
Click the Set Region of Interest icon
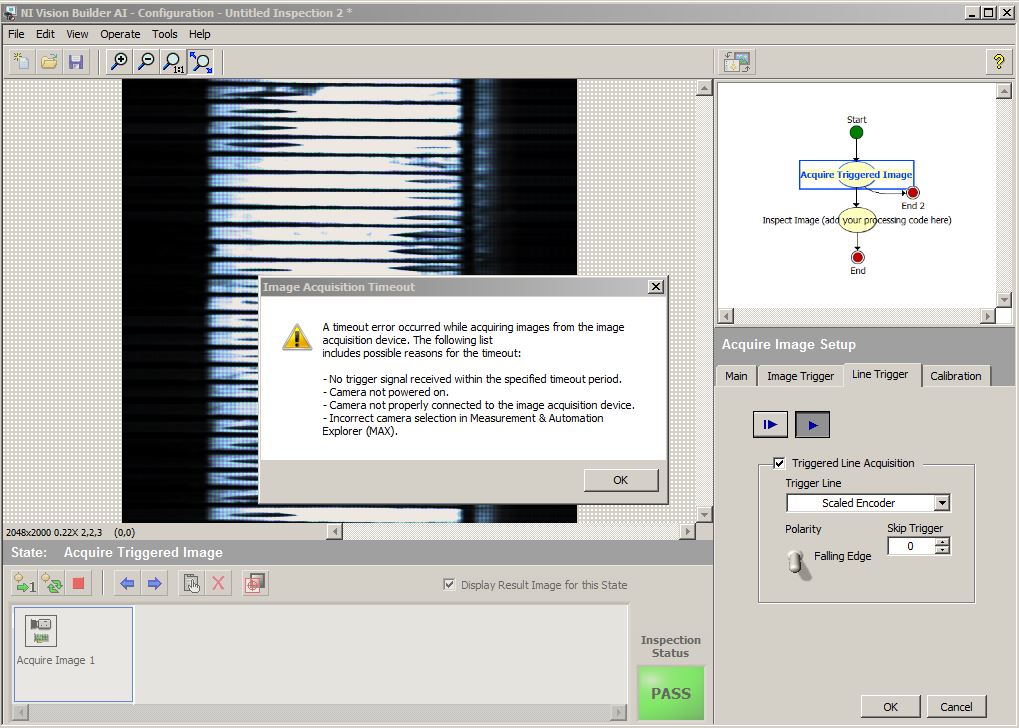pyautogui.click(x=255, y=583)
